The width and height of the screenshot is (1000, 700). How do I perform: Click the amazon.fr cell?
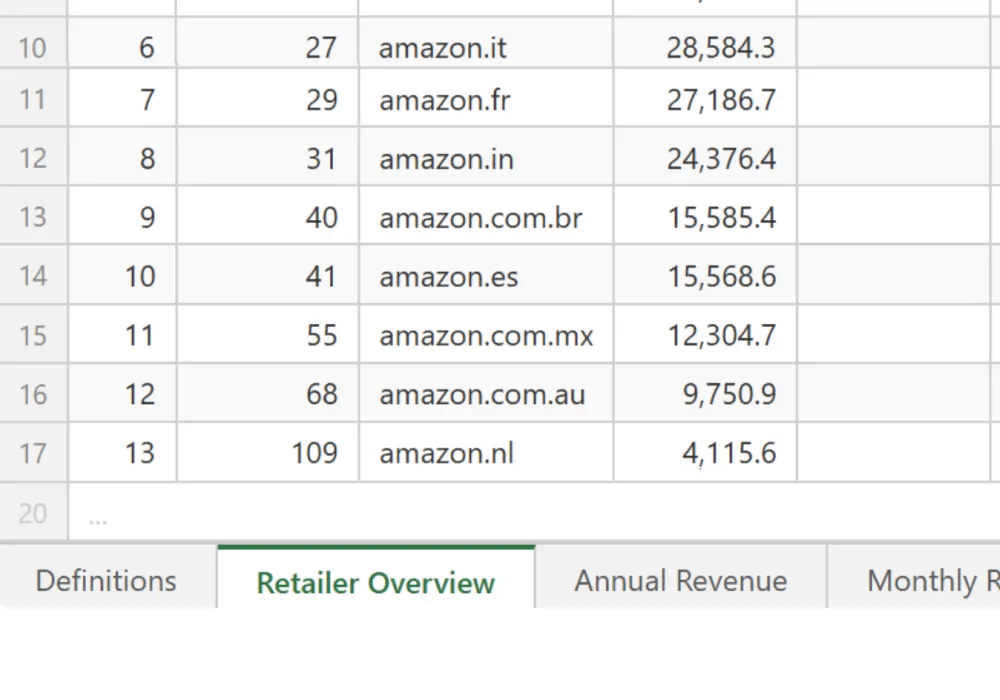[485, 100]
